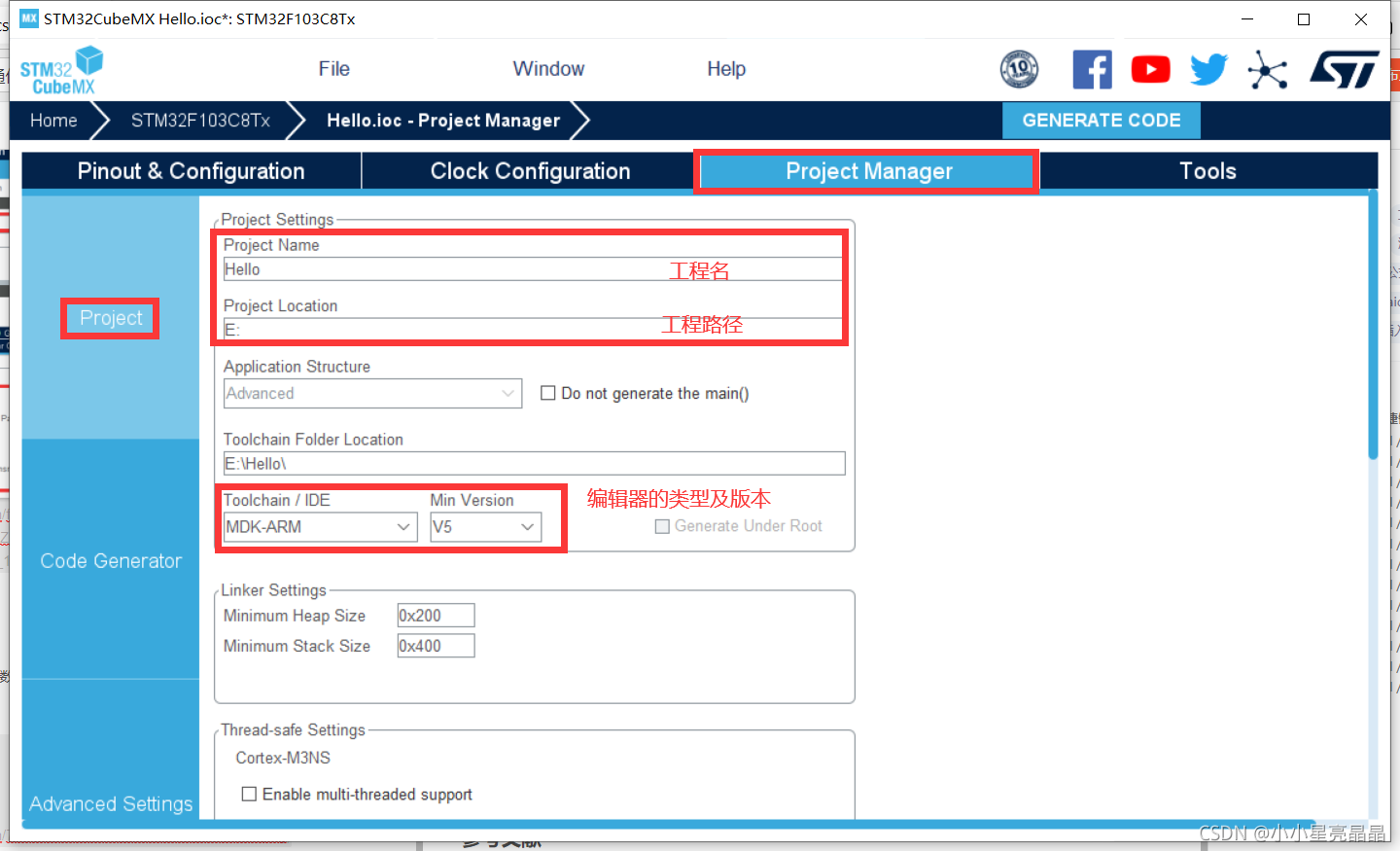
Task: Toggle Generate Under Root checkbox
Action: (662, 526)
